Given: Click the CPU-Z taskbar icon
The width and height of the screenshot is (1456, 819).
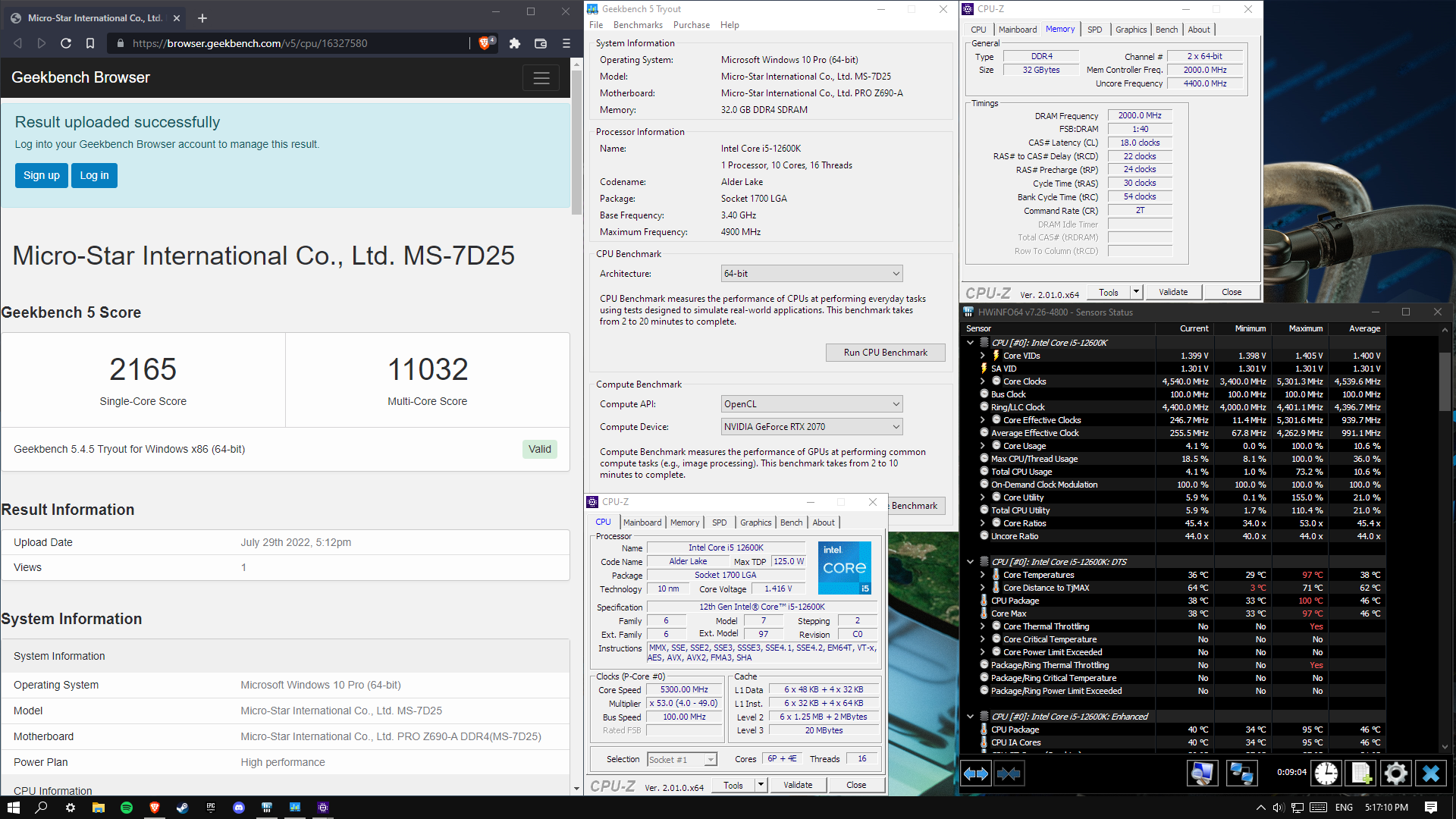Looking at the screenshot, I should [x=323, y=808].
